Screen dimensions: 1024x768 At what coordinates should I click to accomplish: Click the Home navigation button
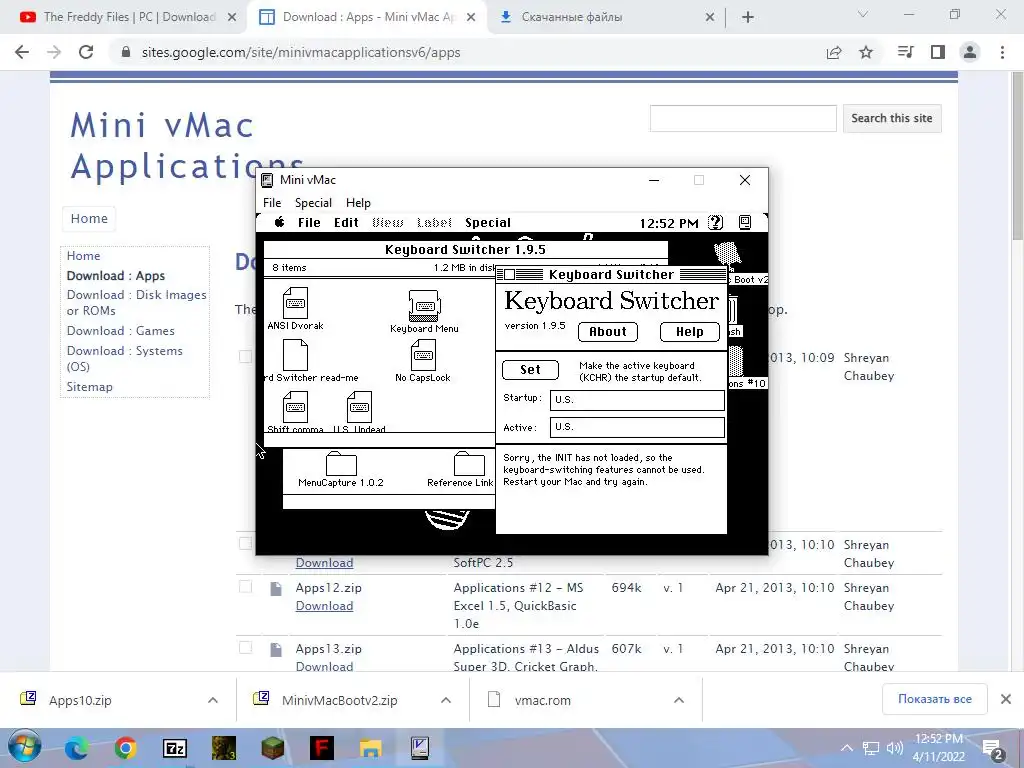[x=89, y=218]
